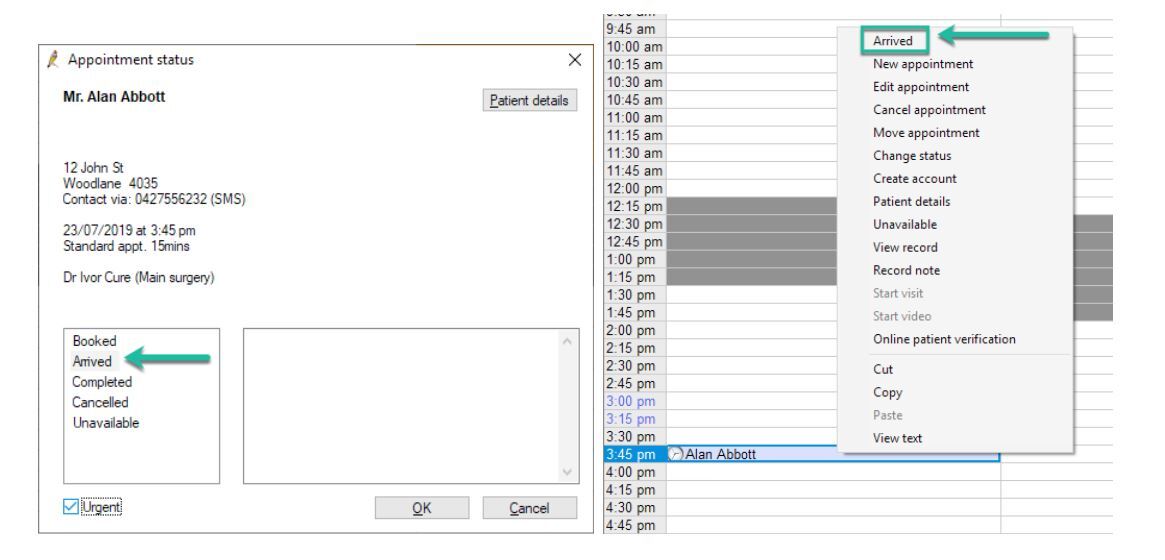The height and width of the screenshot is (560, 1165).
Task: Select New appointment in context menu
Action: [921, 64]
